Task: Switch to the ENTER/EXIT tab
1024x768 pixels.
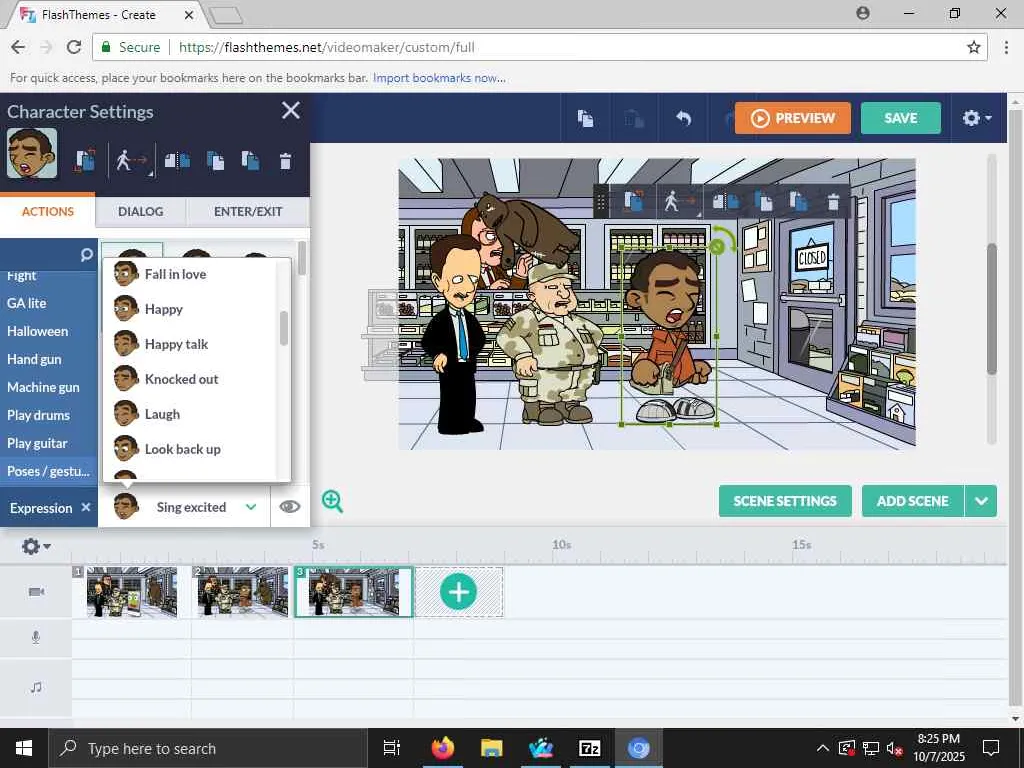Action: (248, 212)
